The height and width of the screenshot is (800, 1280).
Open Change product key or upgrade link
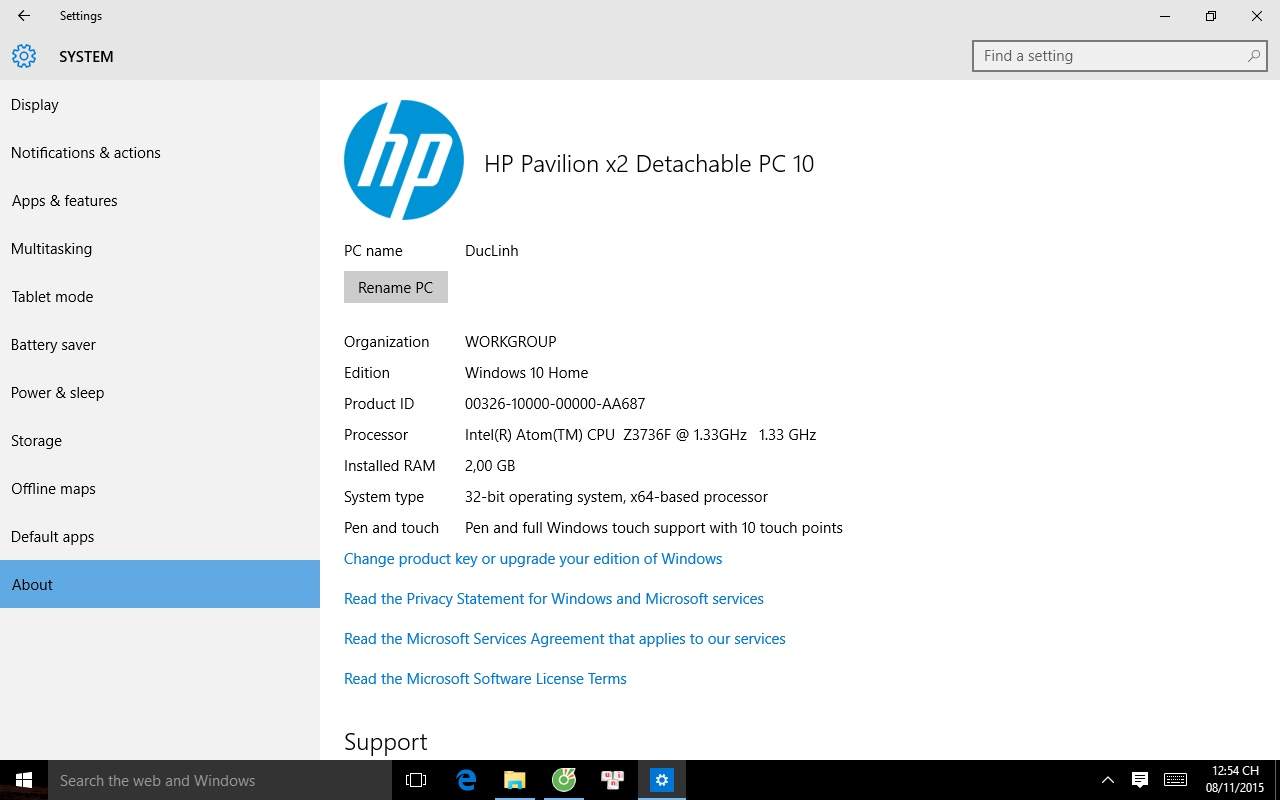pos(533,559)
